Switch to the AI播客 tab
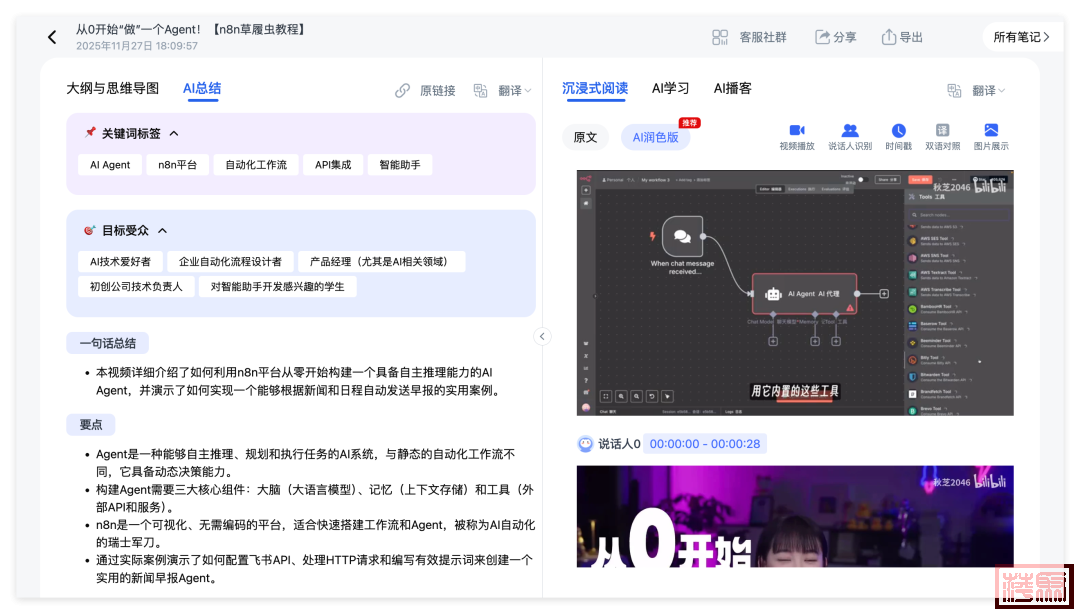 click(732, 88)
